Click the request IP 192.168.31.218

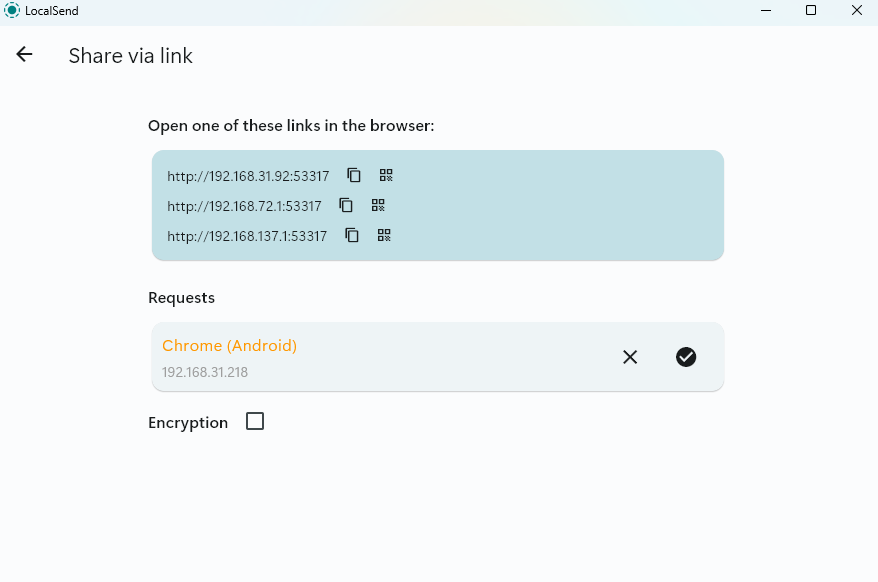click(x=205, y=372)
